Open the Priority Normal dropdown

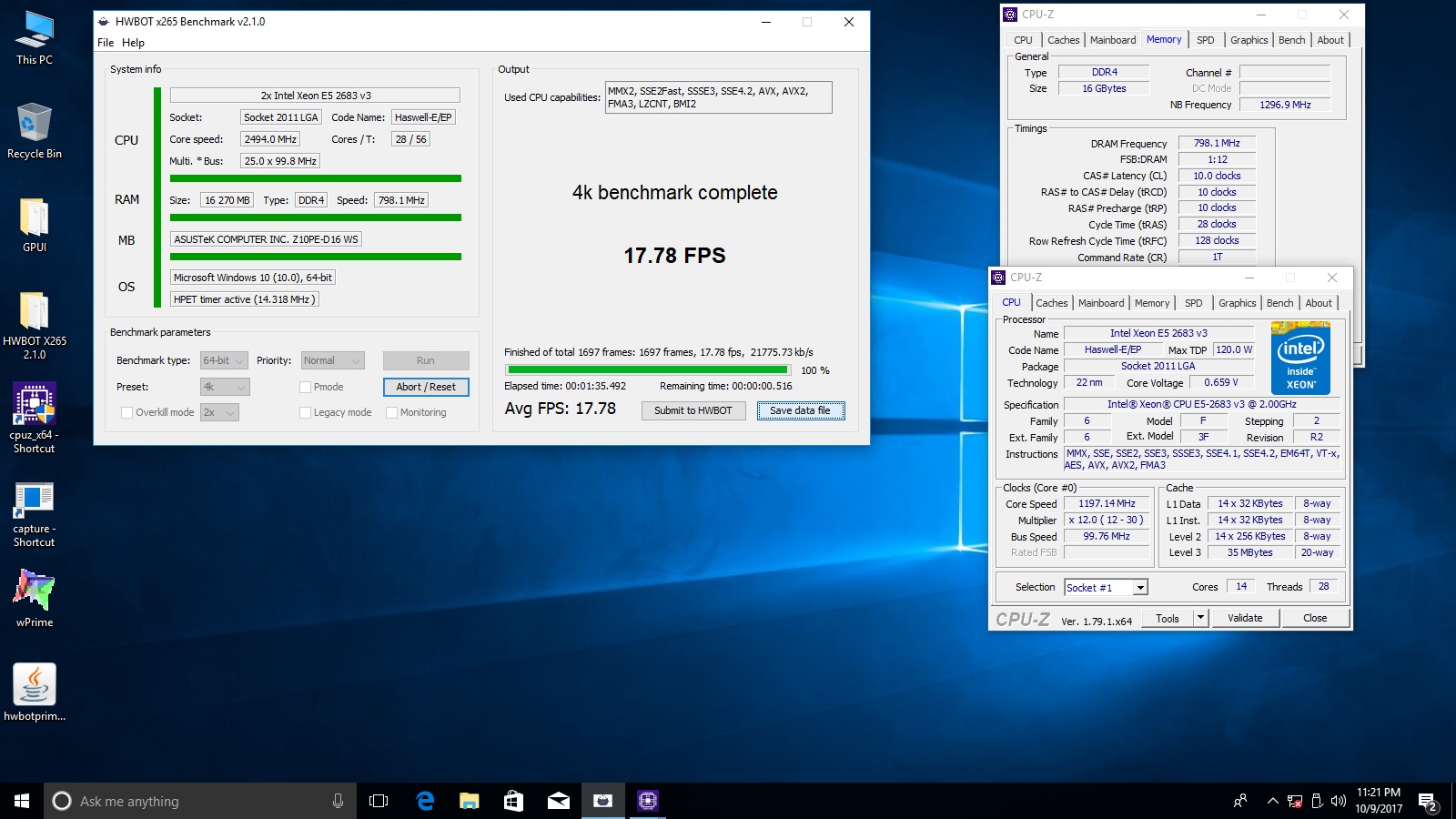[x=333, y=360]
